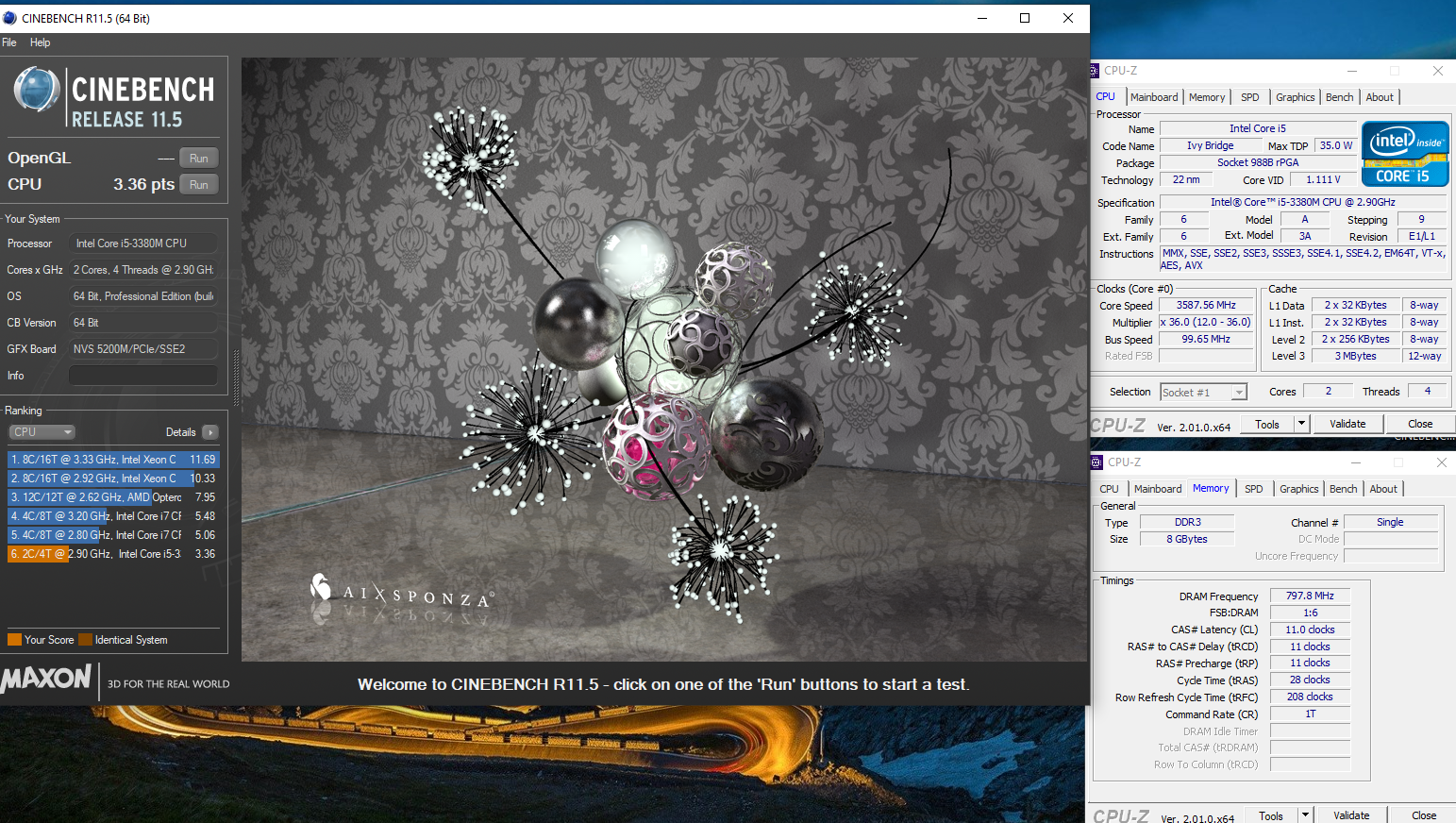Click the lower CPU-Z title bar icon
Image resolution: width=1456 pixels, height=823 pixels.
[x=1096, y=462]
